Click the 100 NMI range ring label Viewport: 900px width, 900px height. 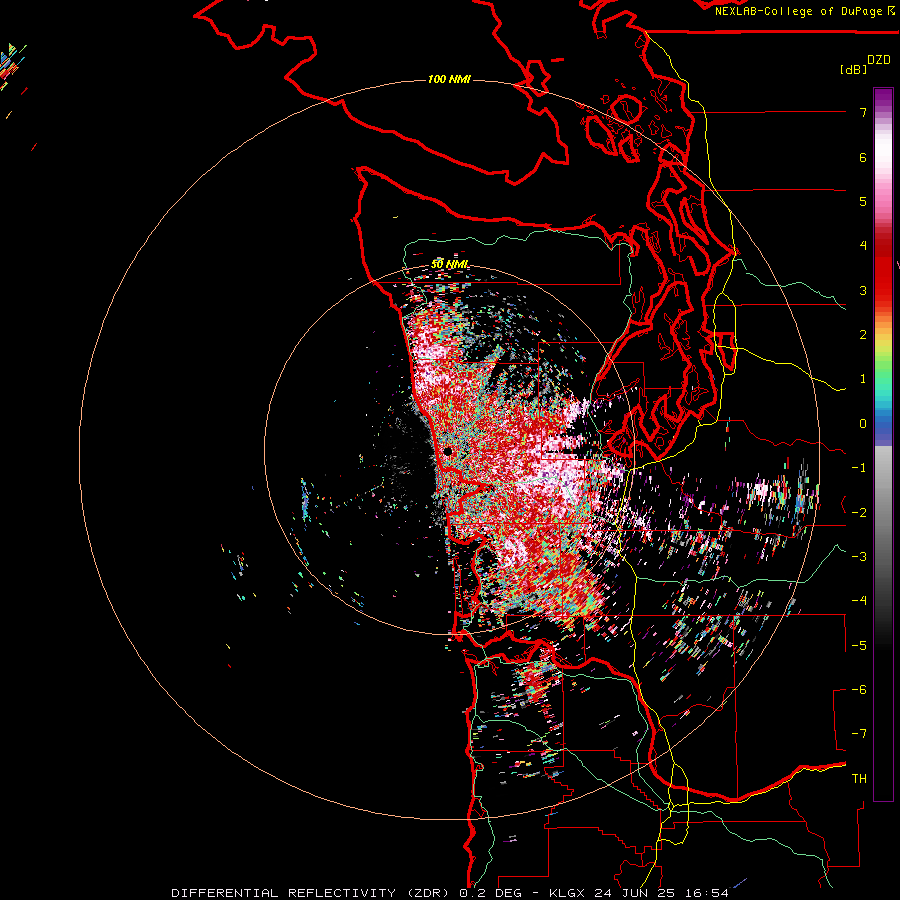[x=449, y=79]
